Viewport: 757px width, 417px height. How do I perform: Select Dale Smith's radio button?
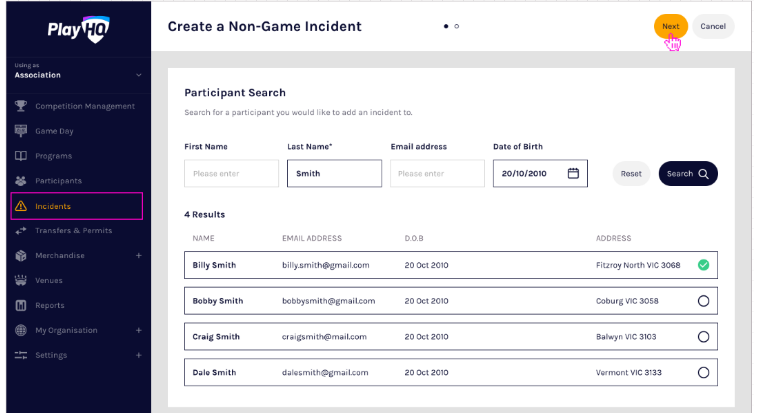703,372
